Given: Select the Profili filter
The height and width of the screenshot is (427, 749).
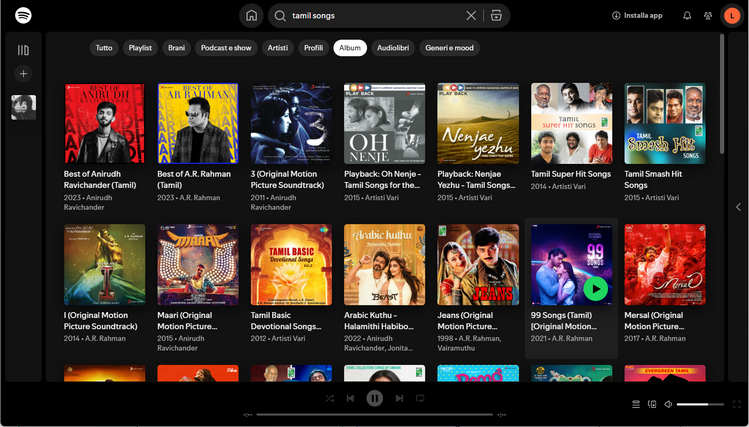Looking at the screenshot, I should pos(313,48).
